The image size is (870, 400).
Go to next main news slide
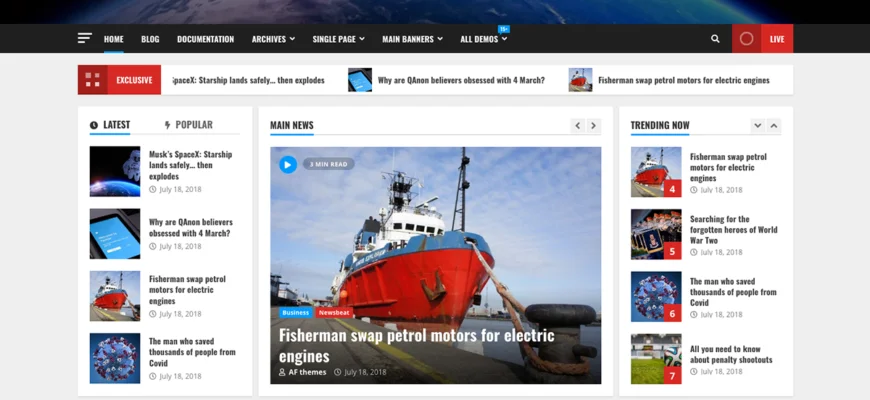(x=593, y=126)
